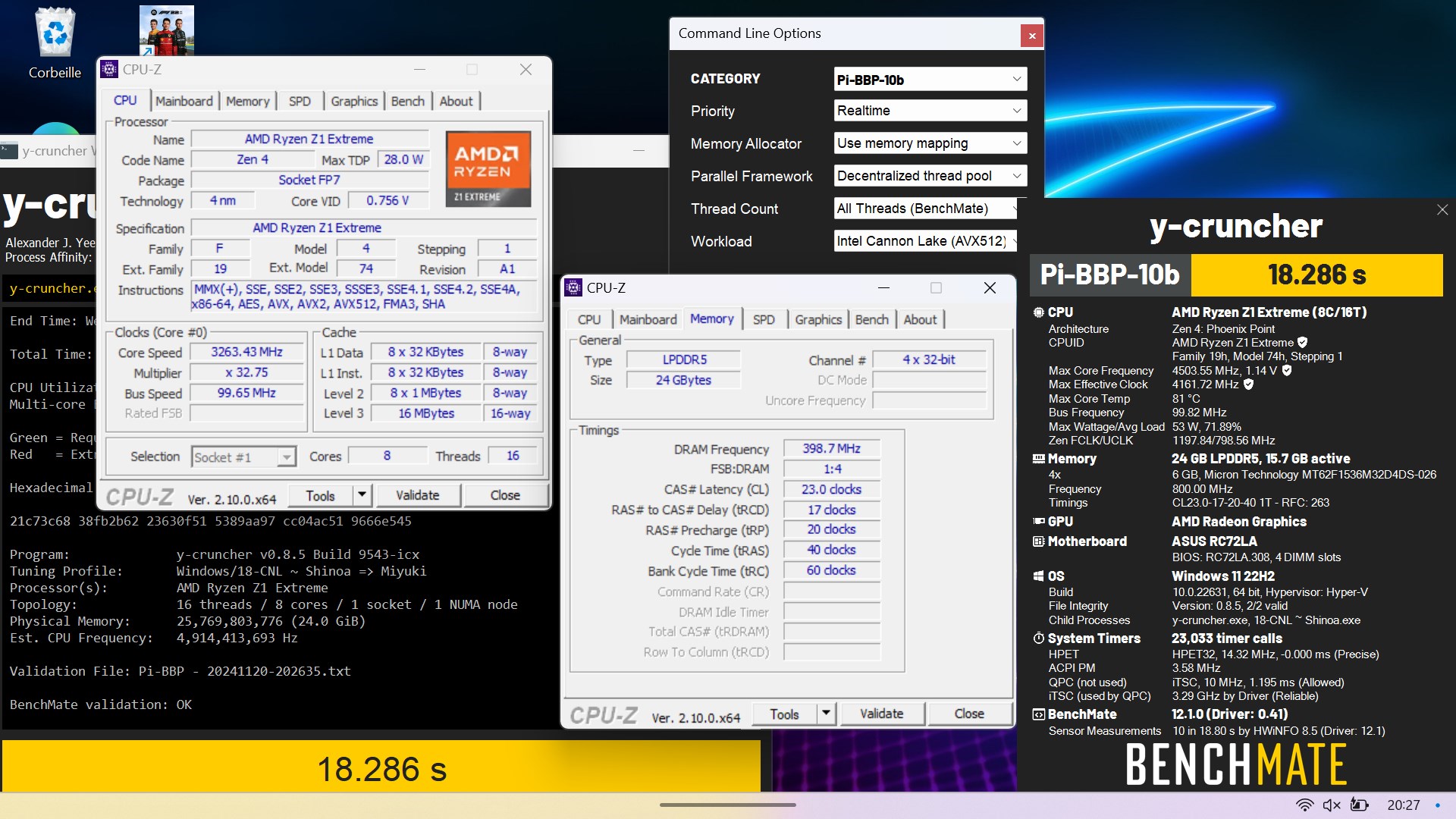Open the F1 game desktop shortcut
Screen dimensions: 1456x819
point(167,30)
